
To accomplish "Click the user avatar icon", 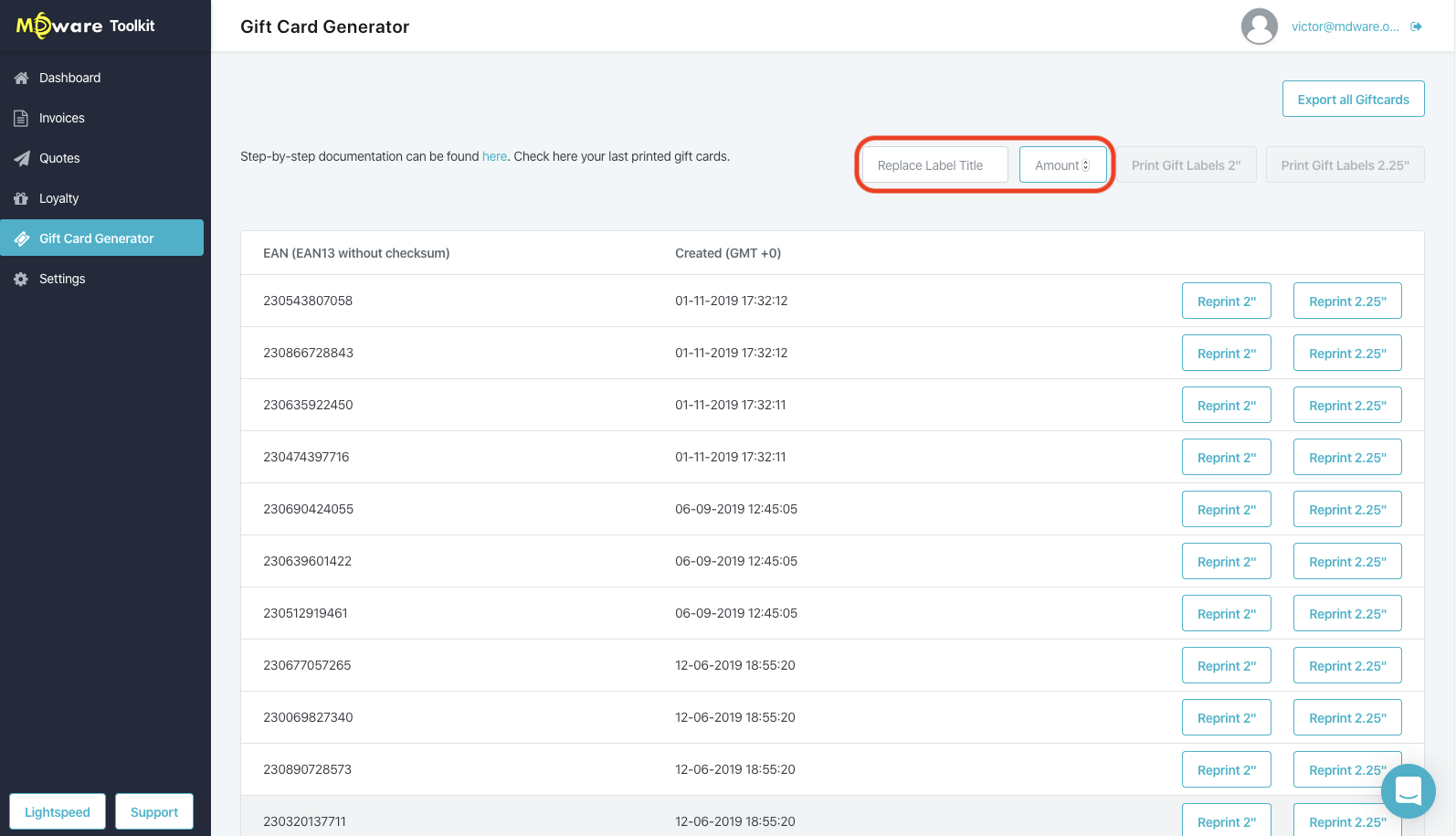I will 1260,26.
